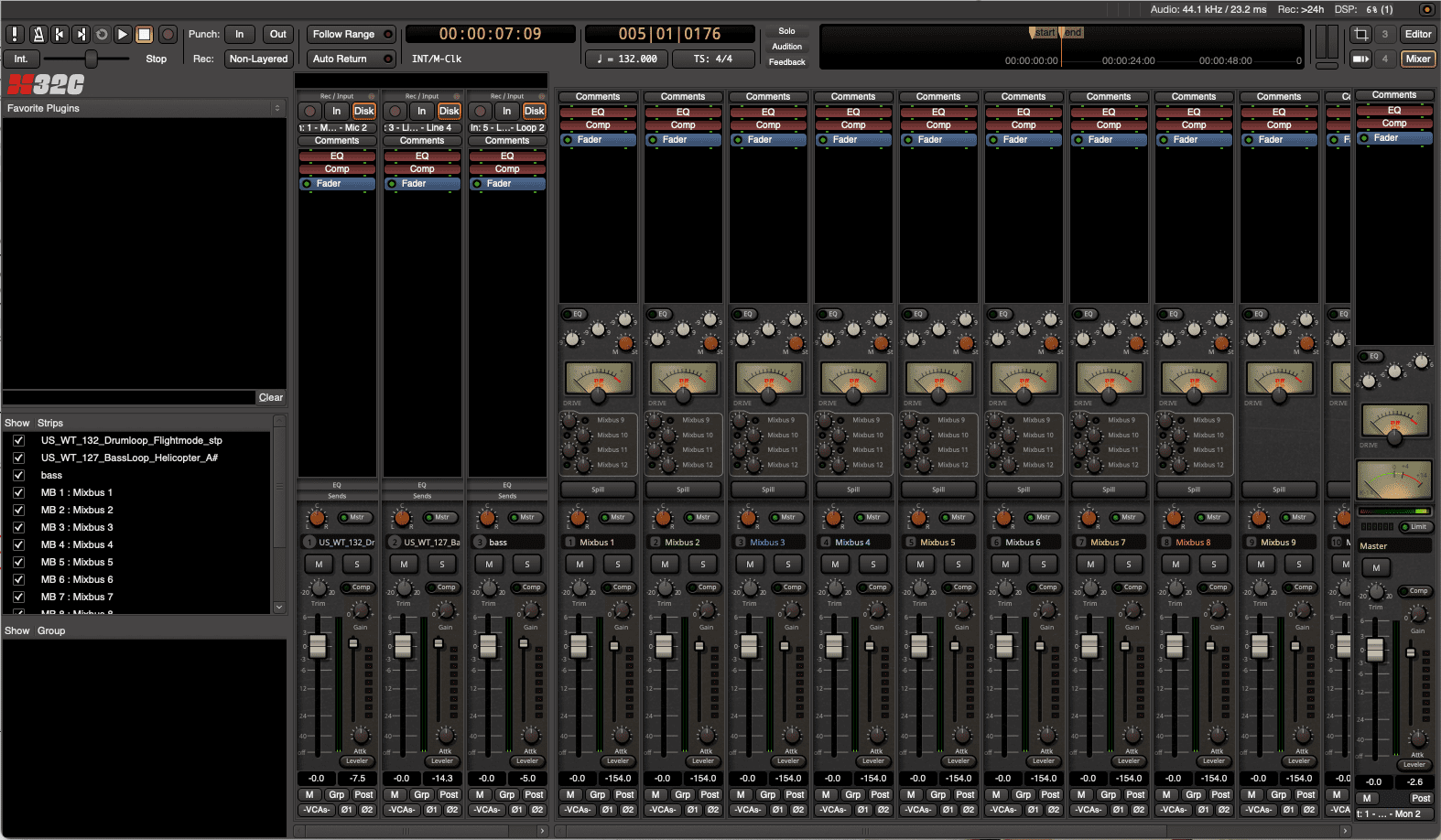Mute the US_WT_132_Dr strip
Screen dimensions: 1441x840
(x=319, y=564)
